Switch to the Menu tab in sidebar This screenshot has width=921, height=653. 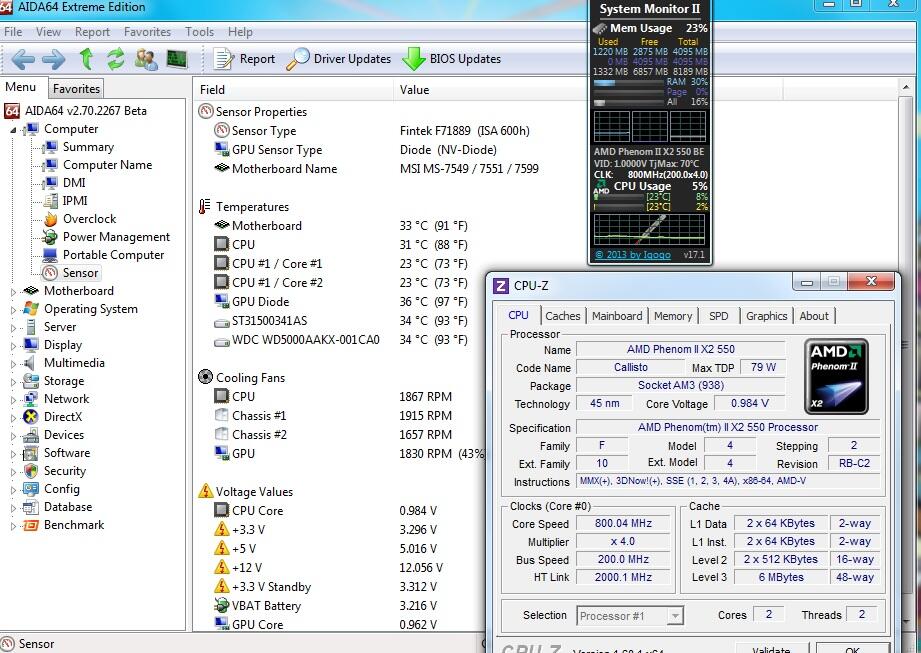pyautogui.click(x=21, y=87)
